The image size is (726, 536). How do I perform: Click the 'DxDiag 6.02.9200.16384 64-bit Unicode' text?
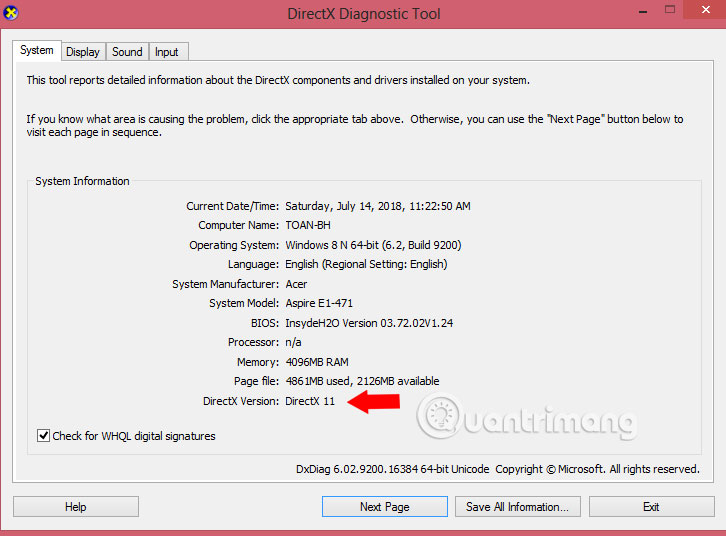click(x=393, y=469)
